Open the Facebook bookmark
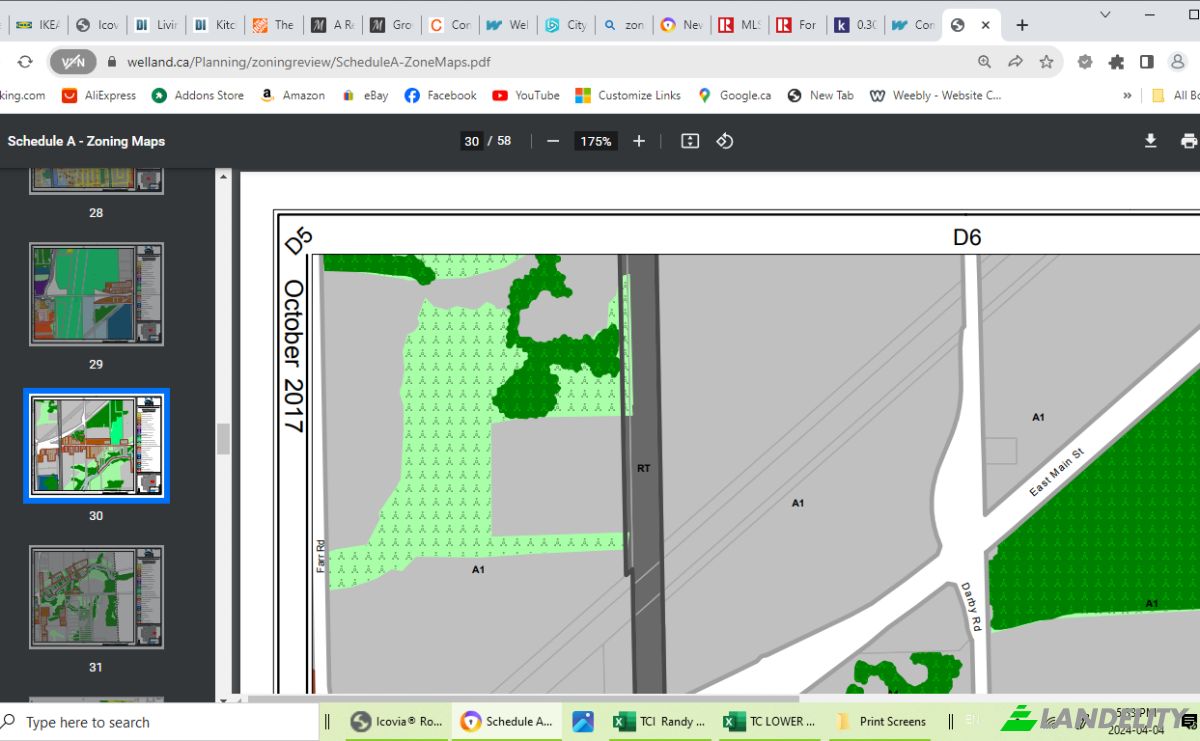This screenshot has width=1200, height=741. 440,96
